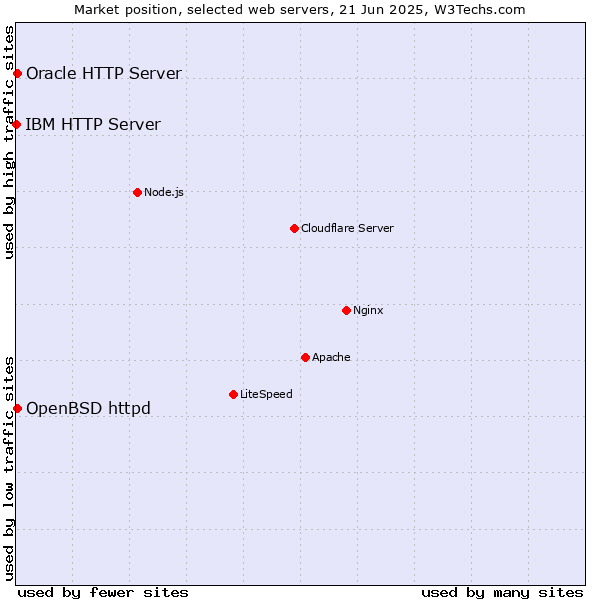Click the Nginx red marker
Screen dimensions: 600x600
tap(346, 310)
